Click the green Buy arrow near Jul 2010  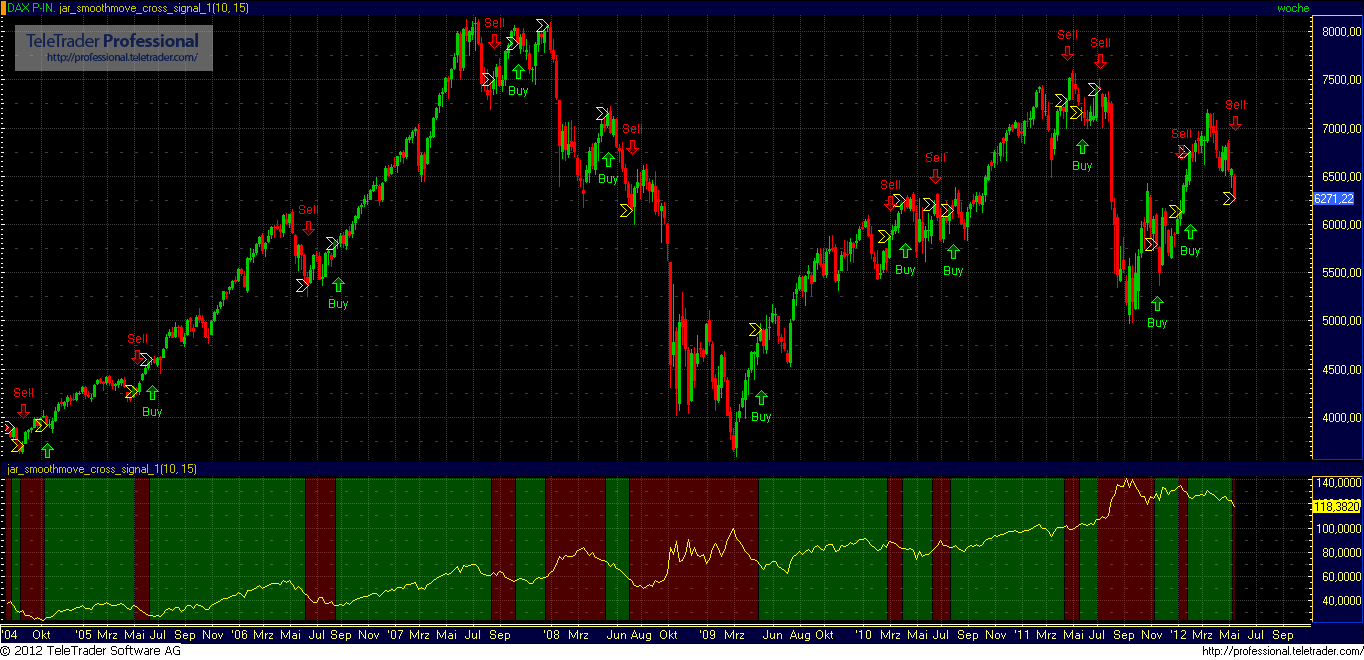click(953, 252)
